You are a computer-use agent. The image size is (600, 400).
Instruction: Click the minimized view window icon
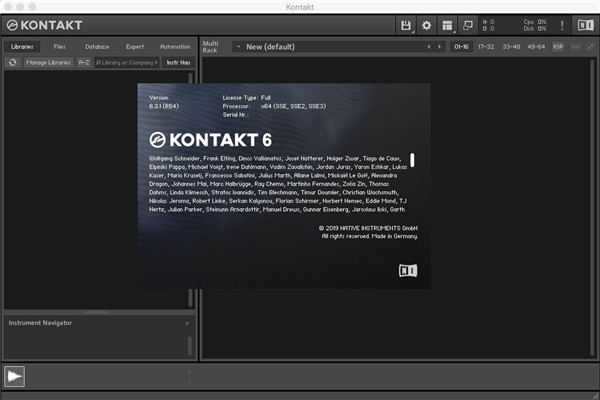pos(468,24)
